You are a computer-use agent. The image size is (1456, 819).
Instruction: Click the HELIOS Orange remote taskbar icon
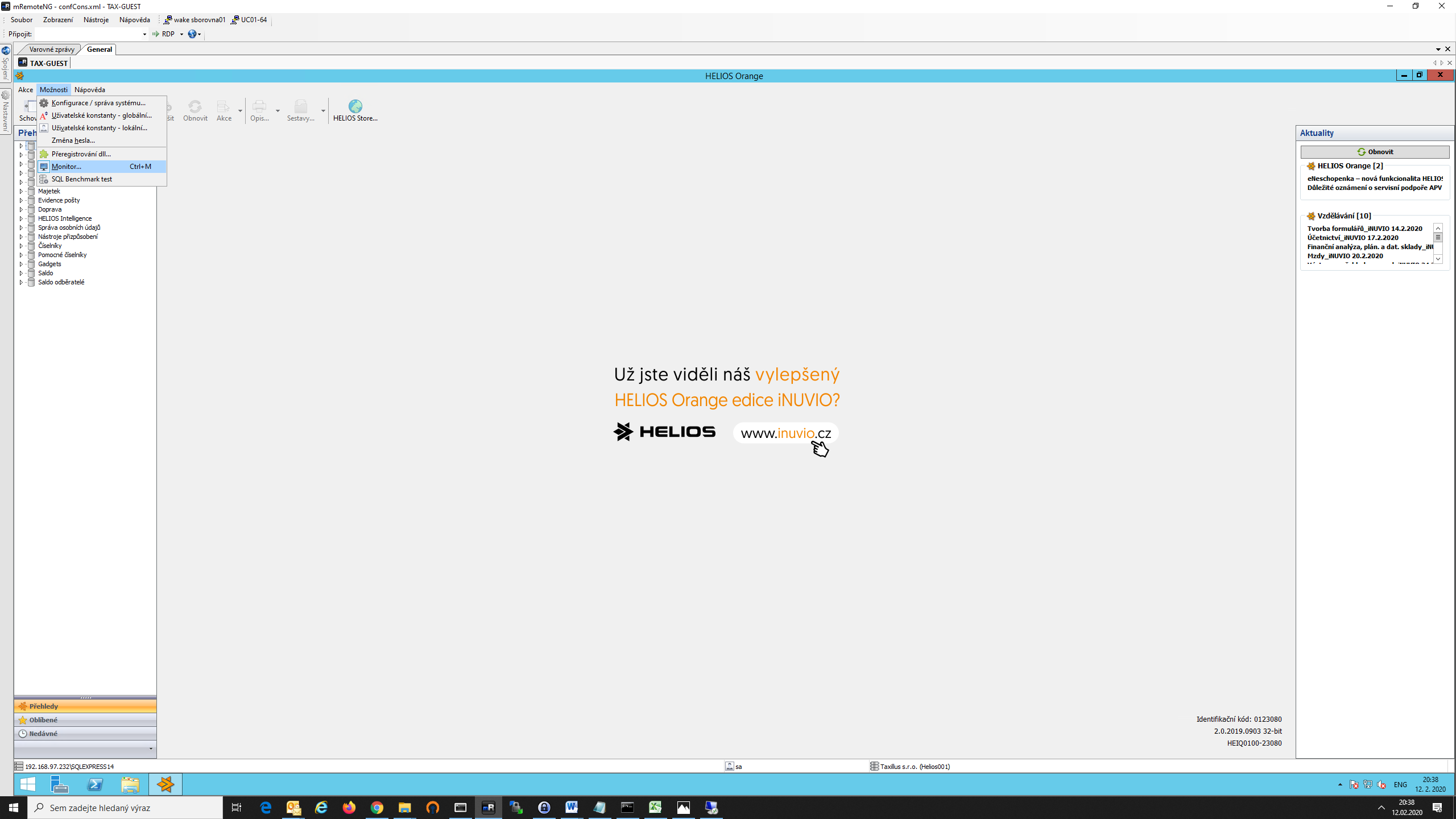[x=166, y=784]
